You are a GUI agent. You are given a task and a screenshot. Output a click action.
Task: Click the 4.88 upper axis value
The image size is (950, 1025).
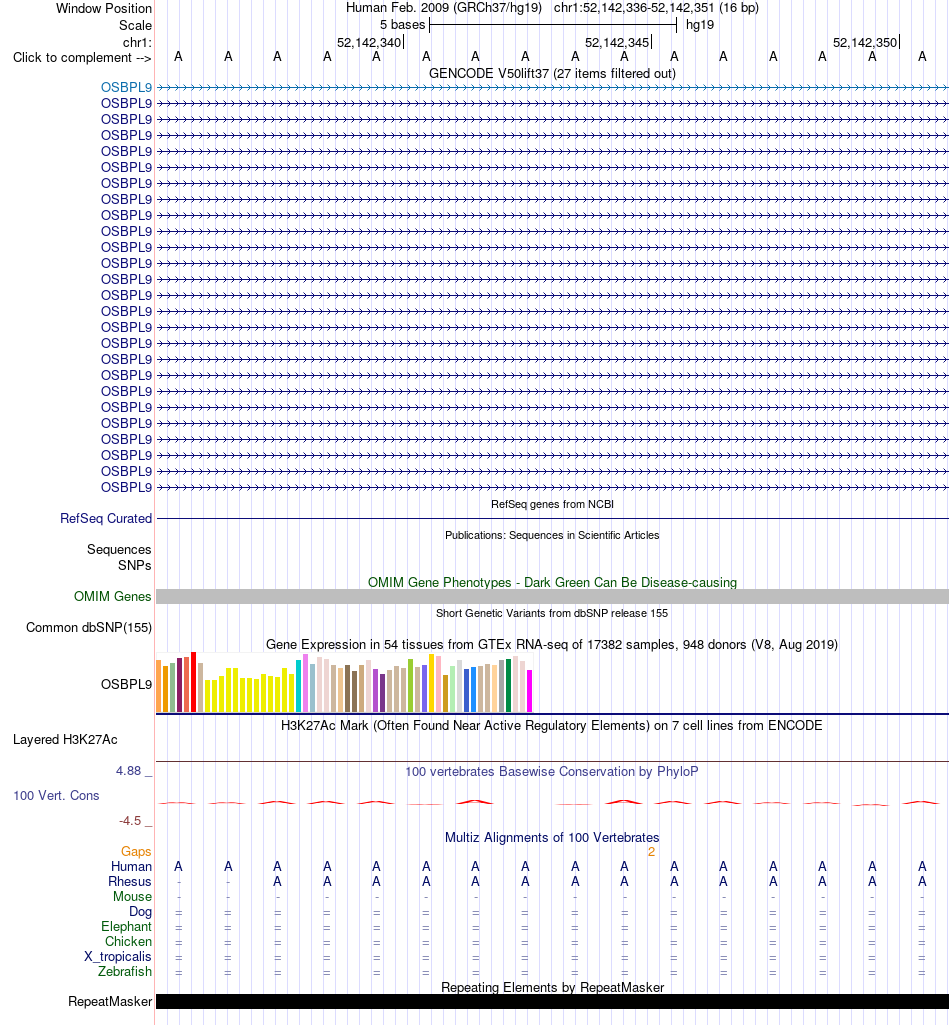point(129,771)
